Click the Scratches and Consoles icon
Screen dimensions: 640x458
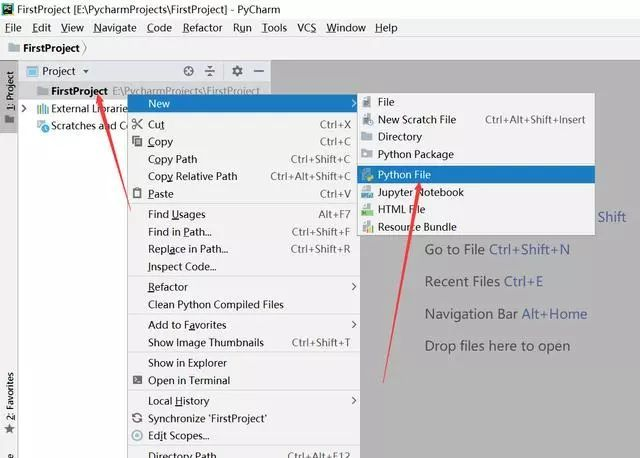43,126
